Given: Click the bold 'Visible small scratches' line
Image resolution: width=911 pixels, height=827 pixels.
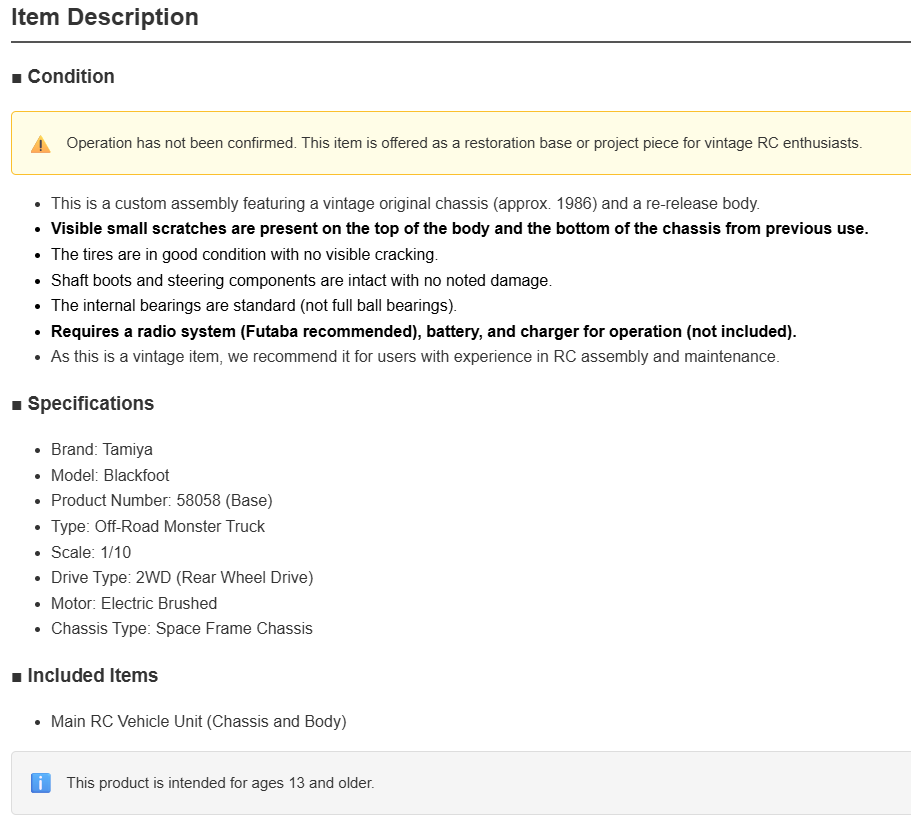Looking at the screenshot, I should [x=460, y=228].
